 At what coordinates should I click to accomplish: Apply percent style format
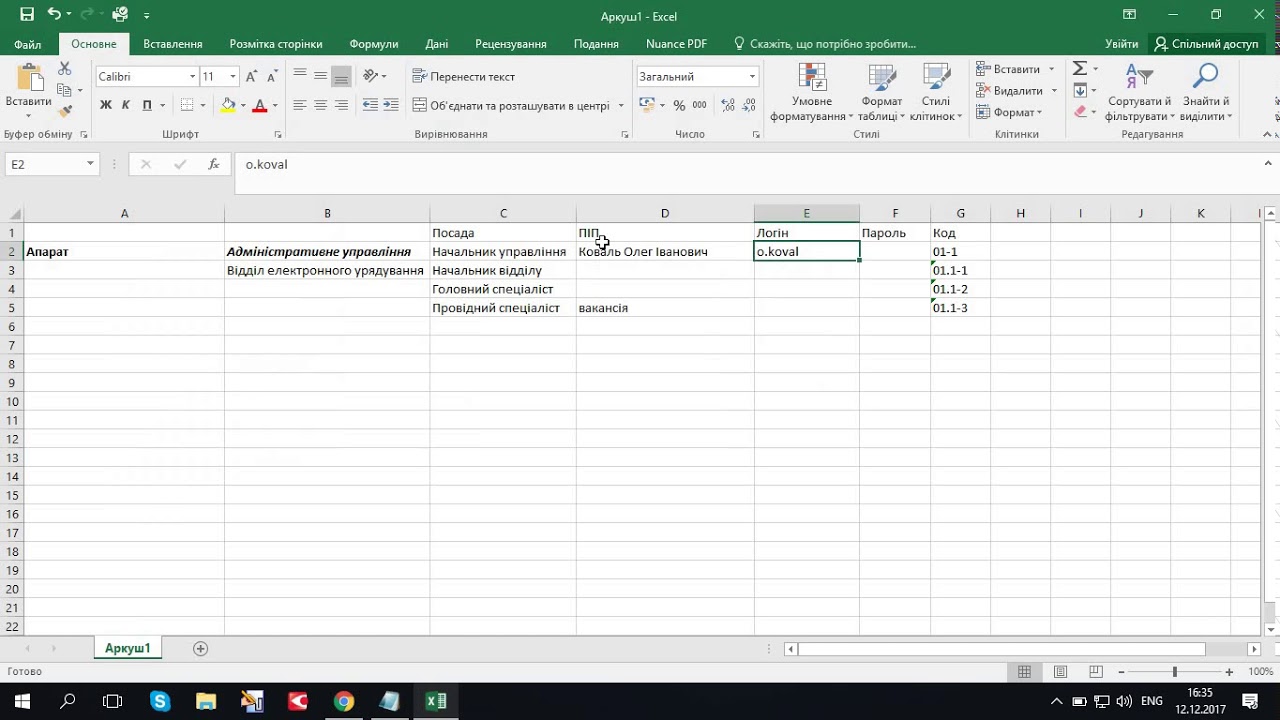point(679,105)
